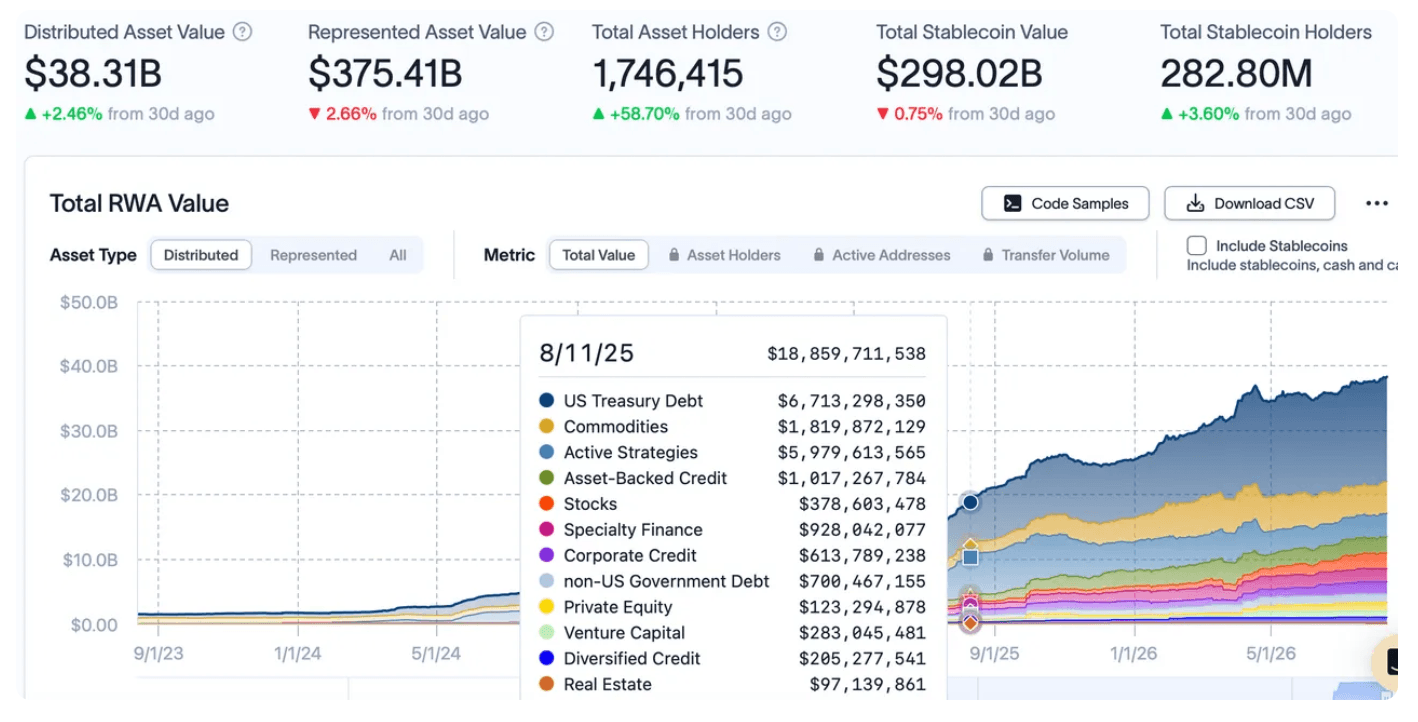Image resolution: width=1418 pixels, height=722 pixels.
Task: Click the red down arrow next to 2.66%
Action: 315,114
